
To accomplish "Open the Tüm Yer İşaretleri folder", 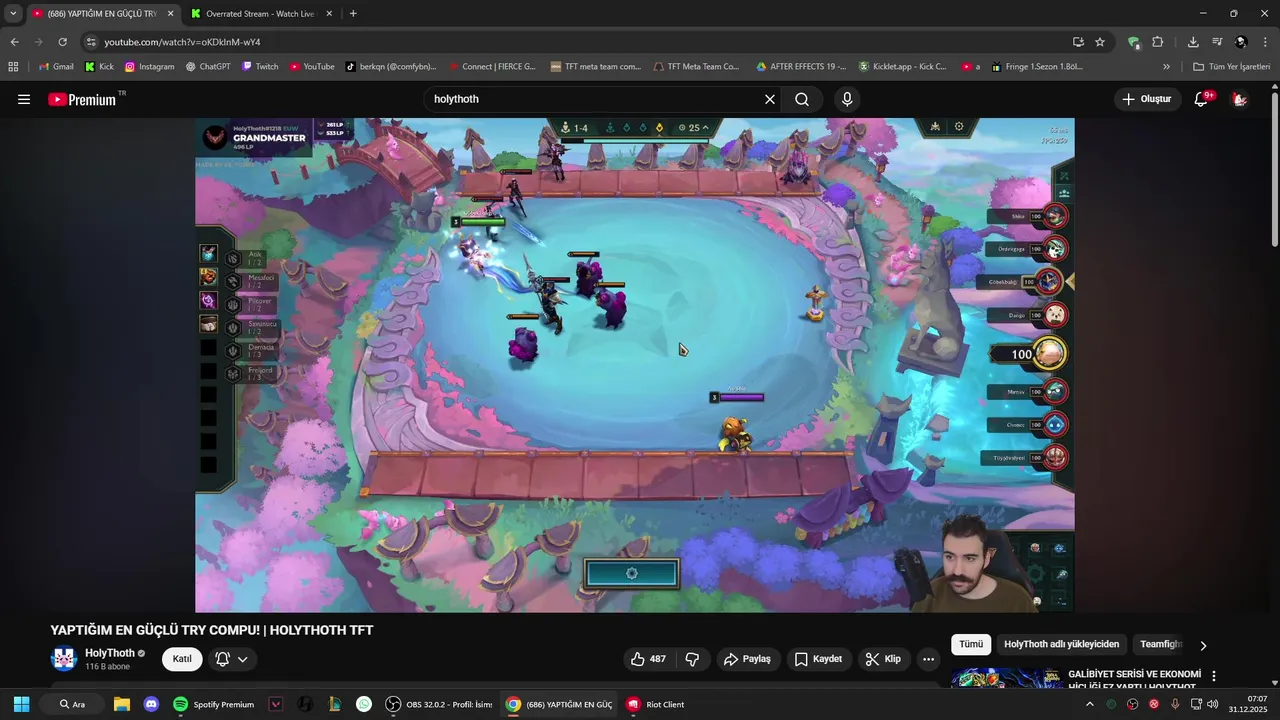I will coord(1231,67).
